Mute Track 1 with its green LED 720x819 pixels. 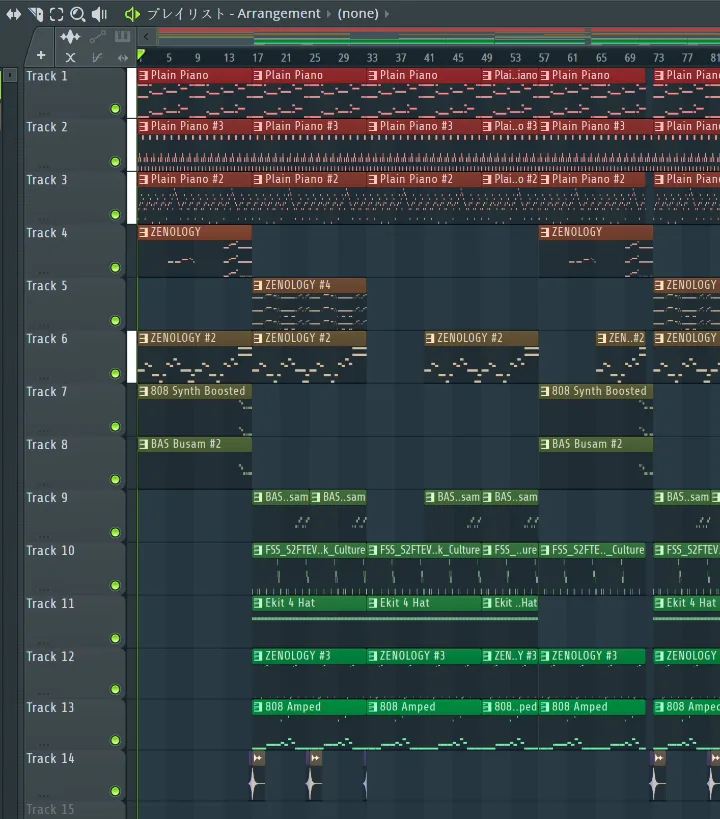click(x=115, y=109)
